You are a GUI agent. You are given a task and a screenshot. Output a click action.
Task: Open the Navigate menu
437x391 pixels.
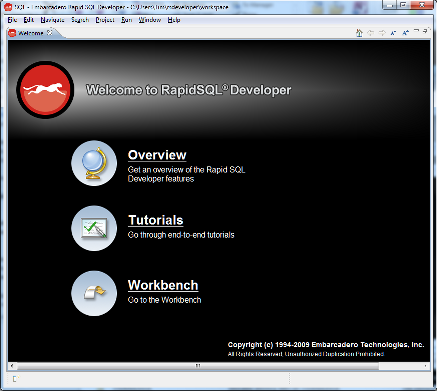(x=52, y=20)
